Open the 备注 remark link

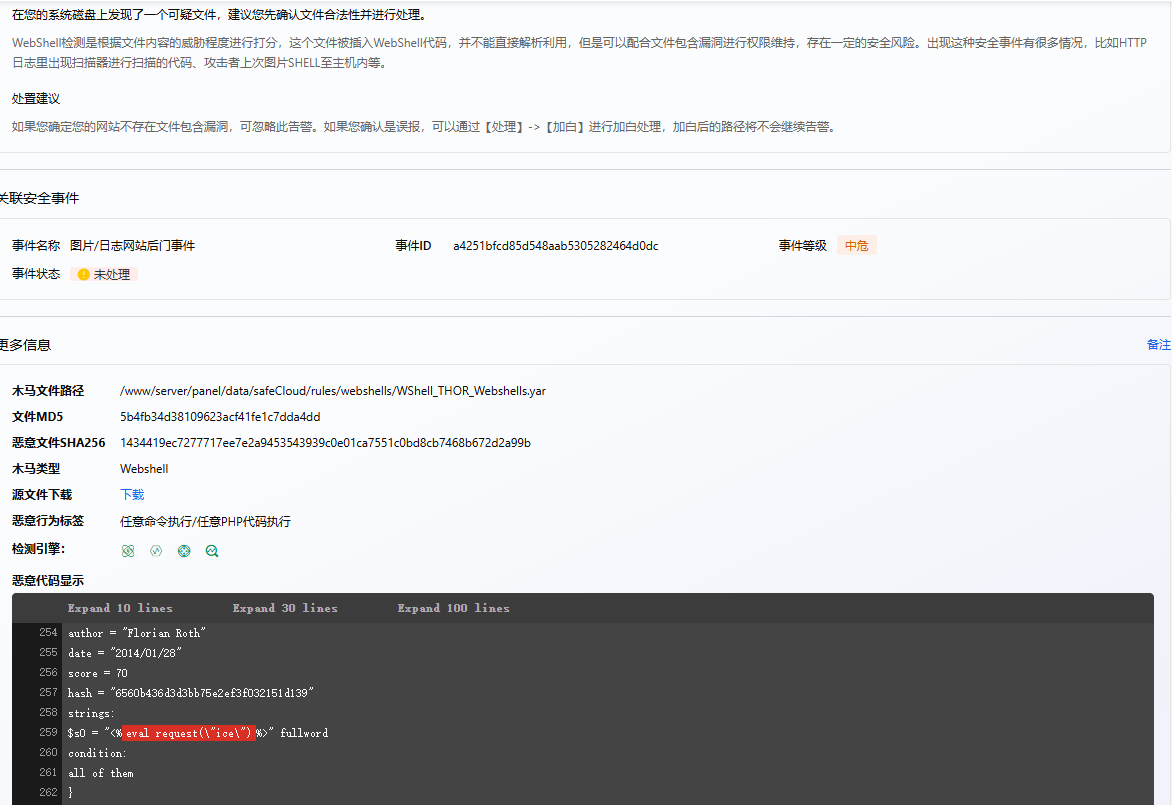(1159, 345)
